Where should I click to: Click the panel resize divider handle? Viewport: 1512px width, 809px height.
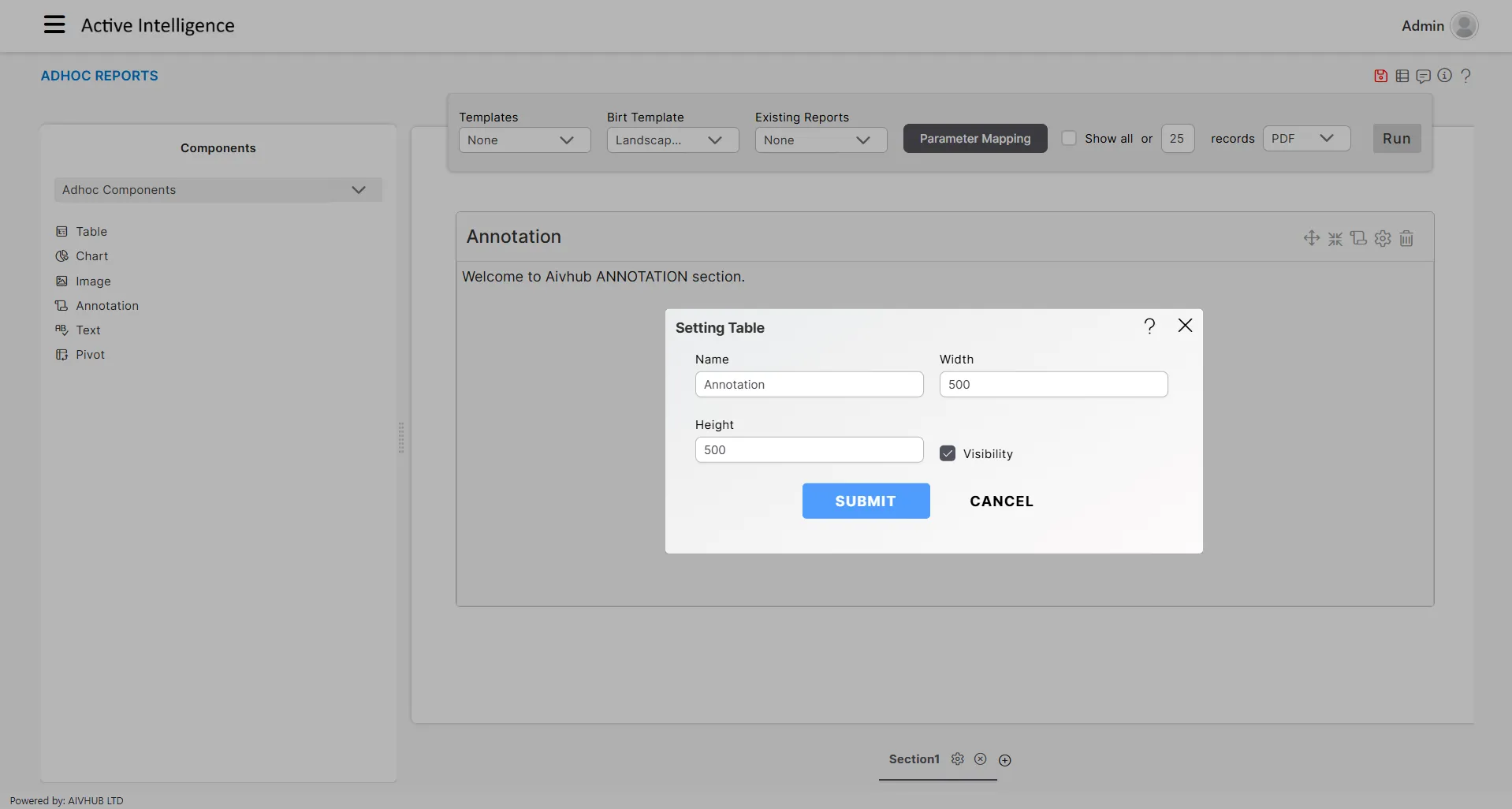pos(401,438)
